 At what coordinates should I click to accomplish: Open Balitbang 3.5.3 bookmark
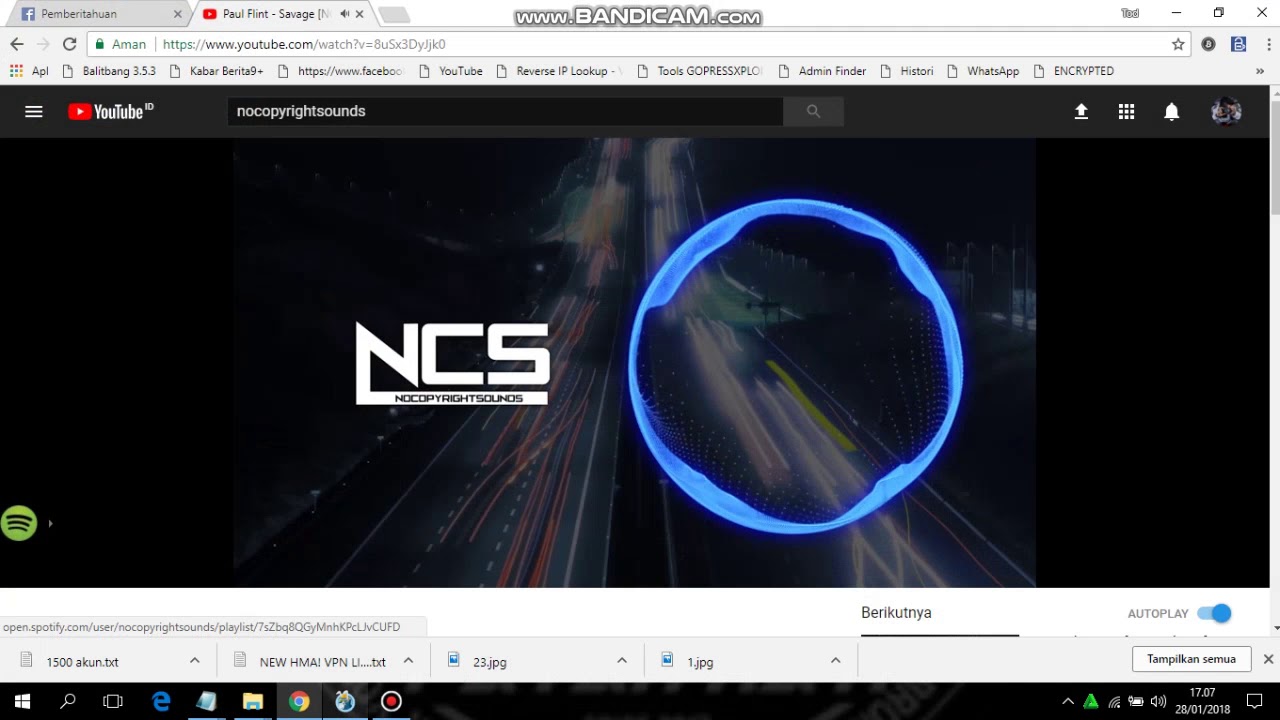(x=109, y=71)
